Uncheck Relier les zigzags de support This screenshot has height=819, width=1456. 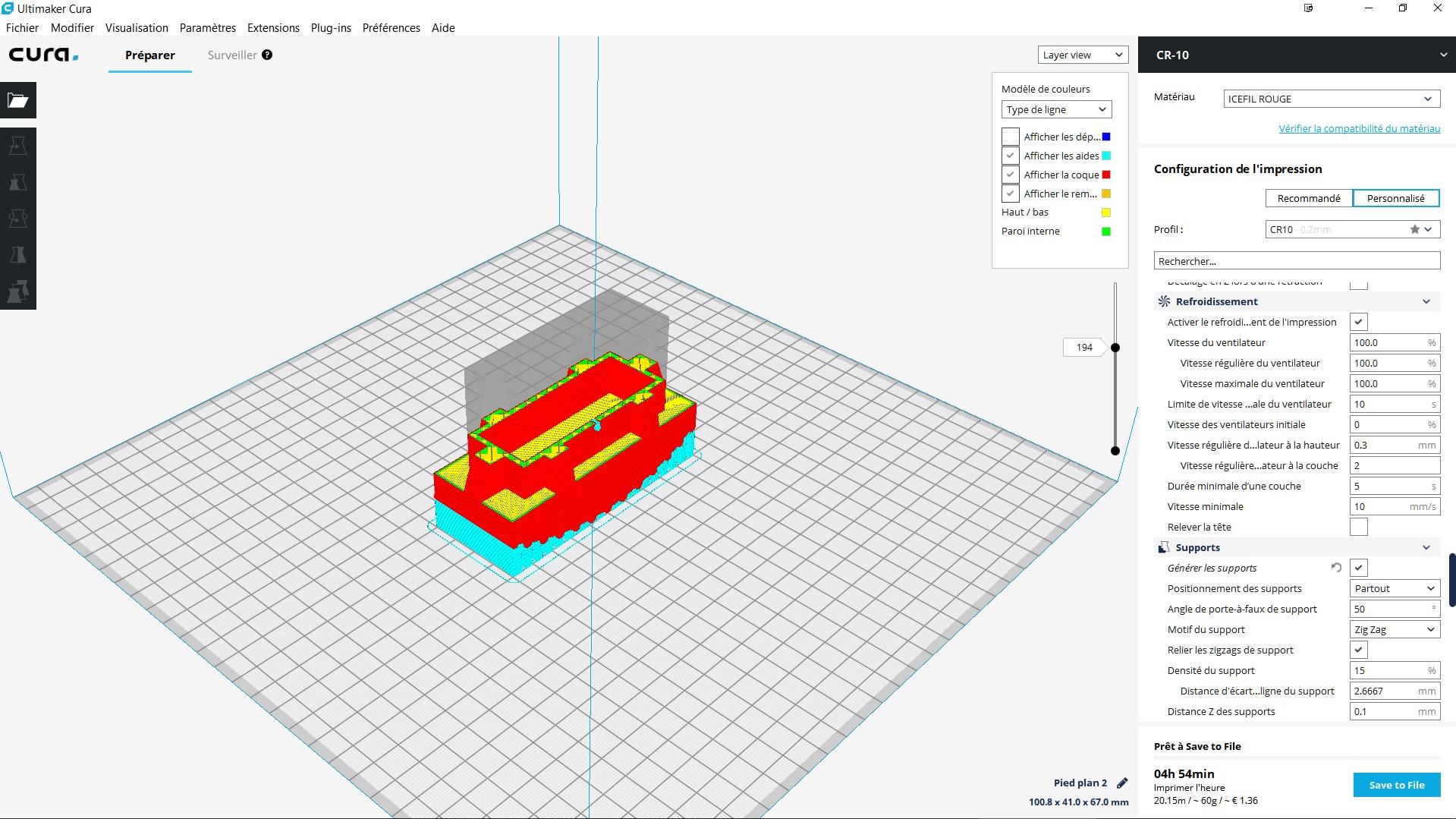point(1358,650)
